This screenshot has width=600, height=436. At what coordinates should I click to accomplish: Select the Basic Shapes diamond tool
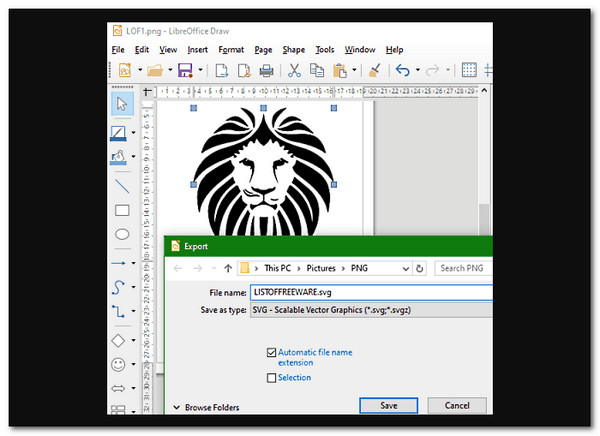118,340
